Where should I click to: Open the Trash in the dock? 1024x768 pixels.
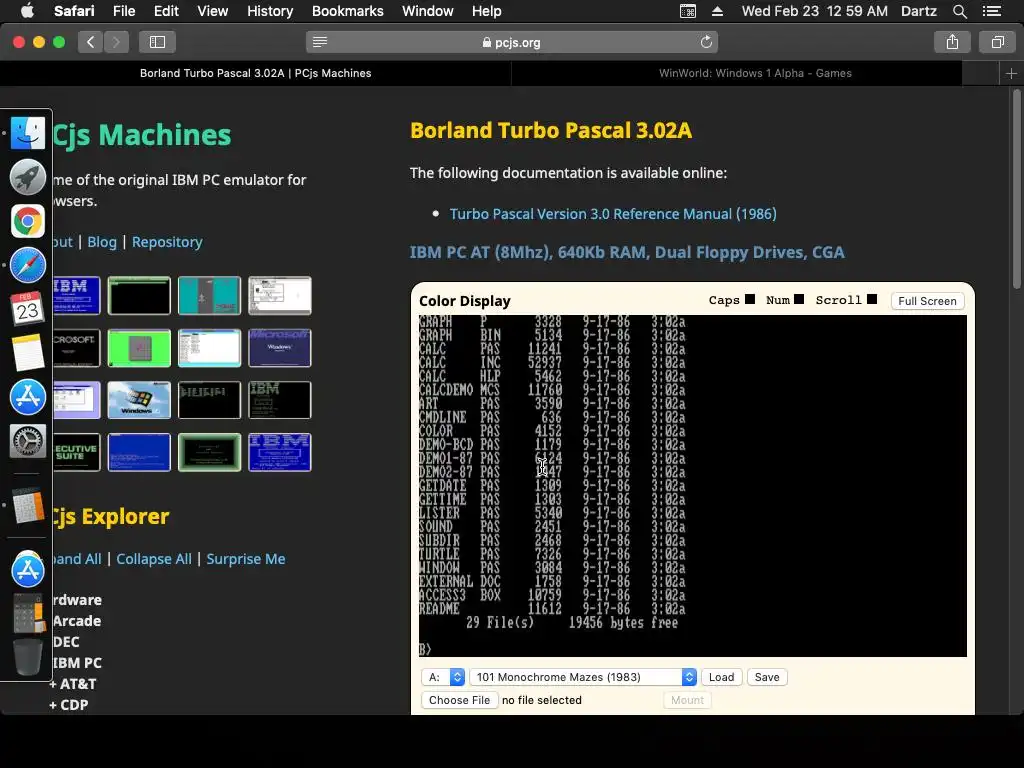tap(27, 656)
